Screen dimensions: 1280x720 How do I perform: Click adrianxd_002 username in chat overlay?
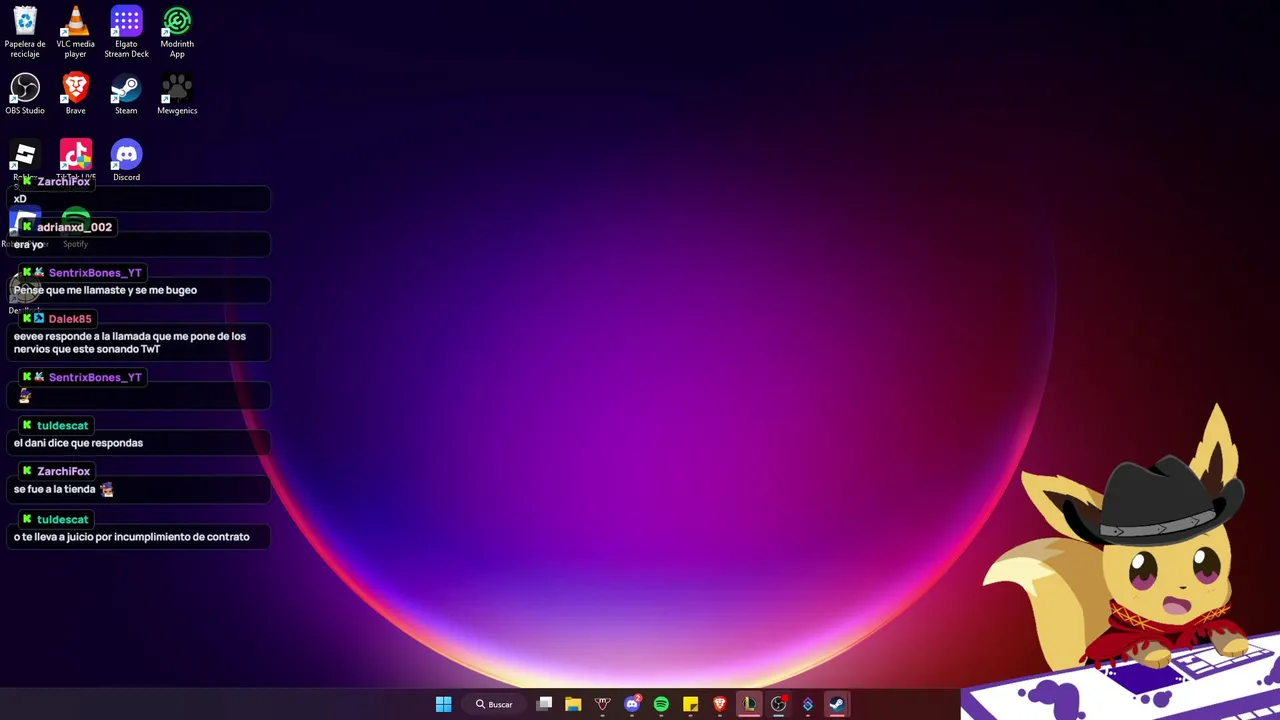[x=74, y=227]
